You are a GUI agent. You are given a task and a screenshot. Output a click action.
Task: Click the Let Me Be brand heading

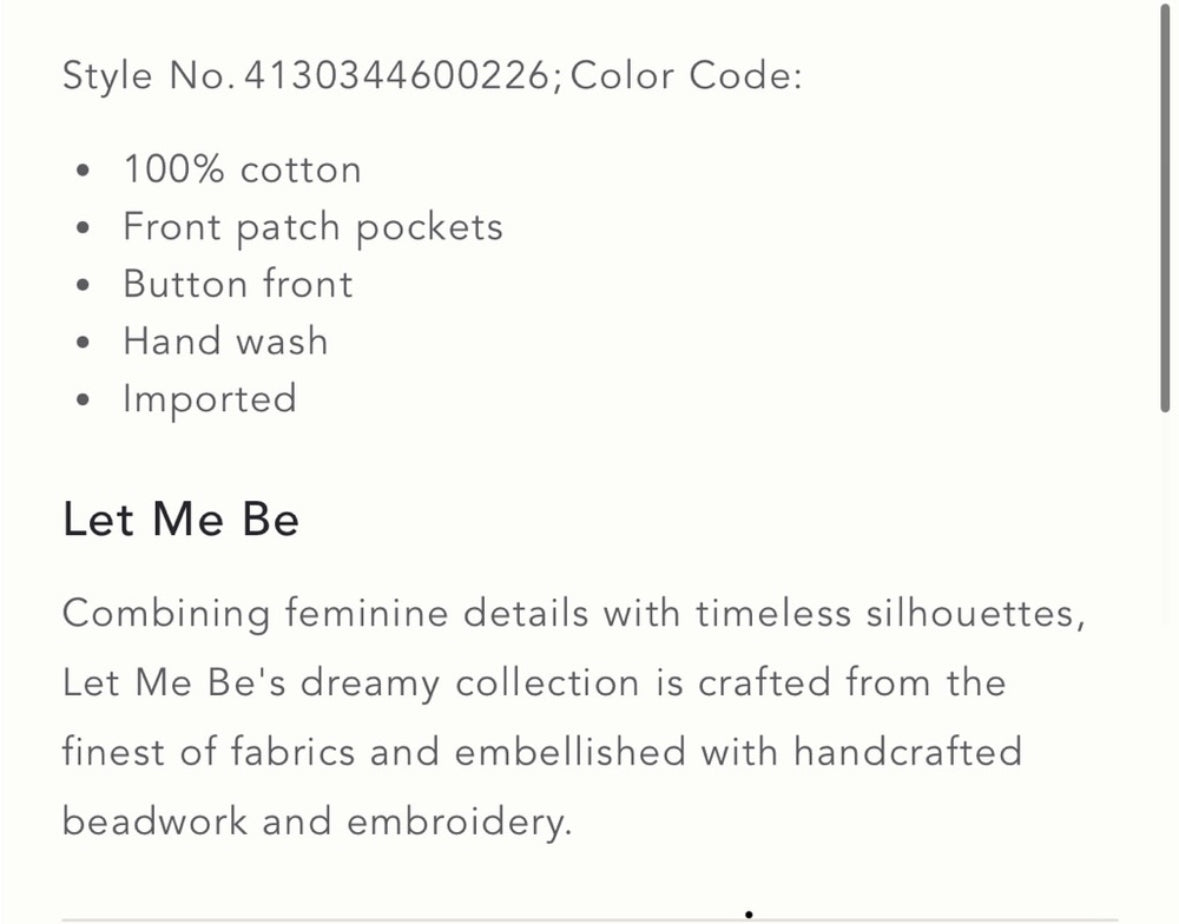181,520
